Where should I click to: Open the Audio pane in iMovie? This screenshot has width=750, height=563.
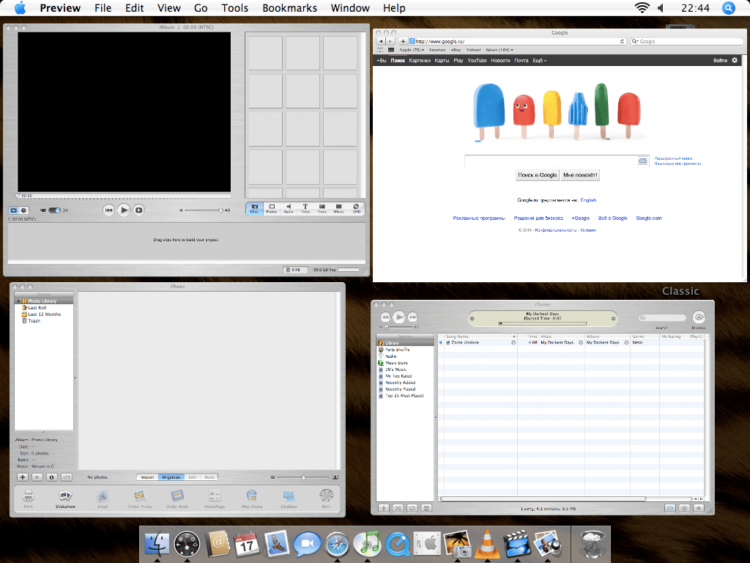click(288, 209)
